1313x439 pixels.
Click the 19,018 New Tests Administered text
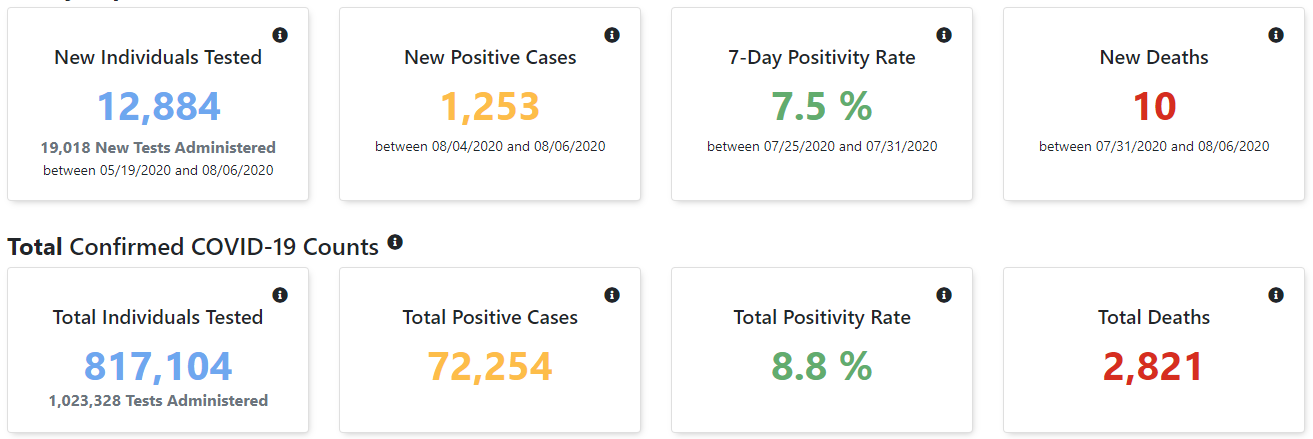(158, 147)
